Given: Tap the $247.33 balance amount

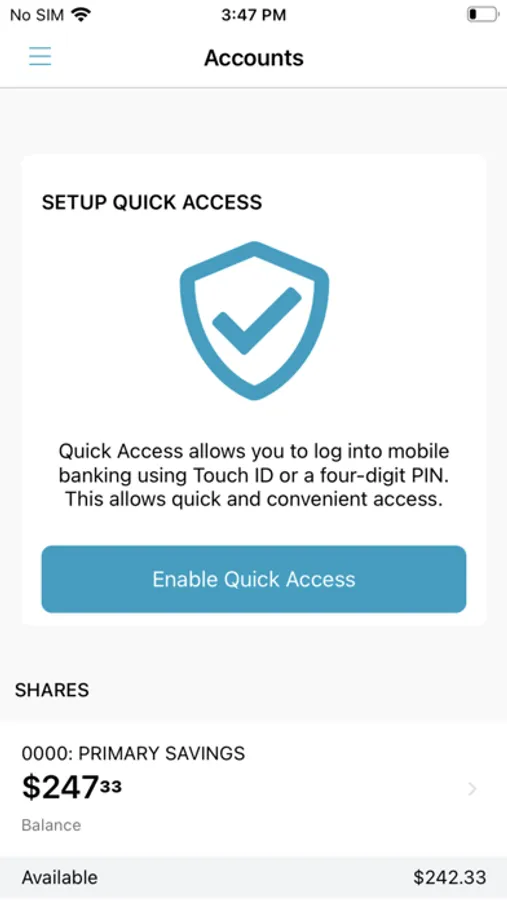Looking at the screenshot, I should (72, 788).
